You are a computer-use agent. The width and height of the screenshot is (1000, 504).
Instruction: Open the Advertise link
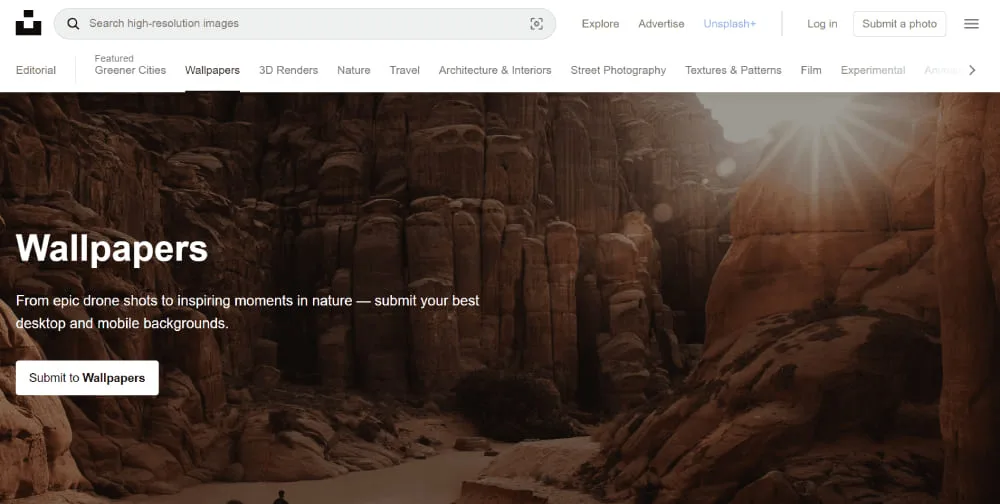pyautogui.click(x=661, y=24)
